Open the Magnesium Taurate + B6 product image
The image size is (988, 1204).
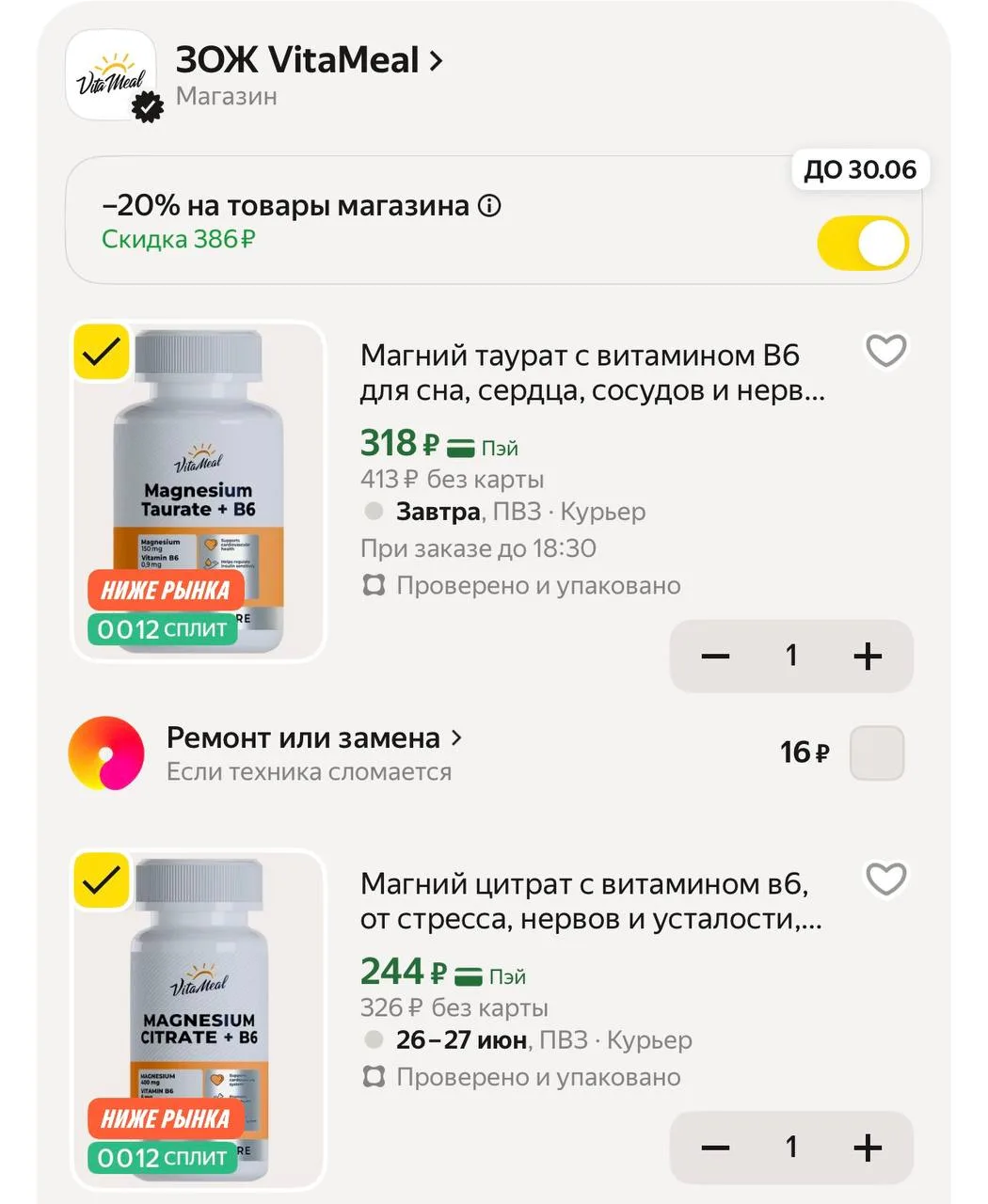pos(199,491)
